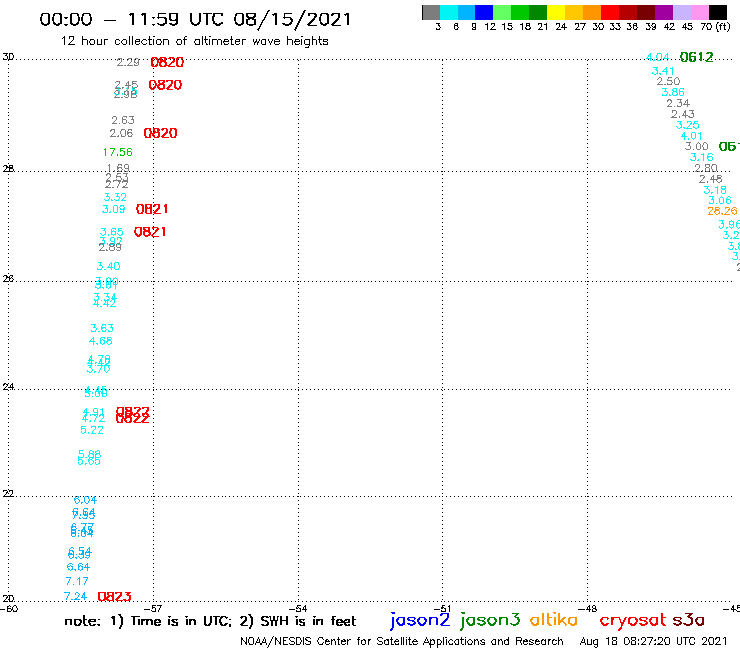Pick the yellow legend color swatch
Image resolution: width=740 pixels, height=650 pixels.
556,12
